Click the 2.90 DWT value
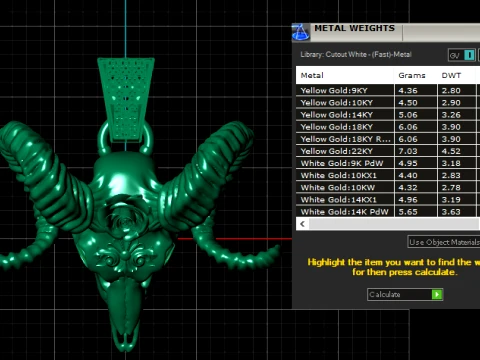Screen dimensions: 480x360 pyautogui.click(x=451, y=103)
